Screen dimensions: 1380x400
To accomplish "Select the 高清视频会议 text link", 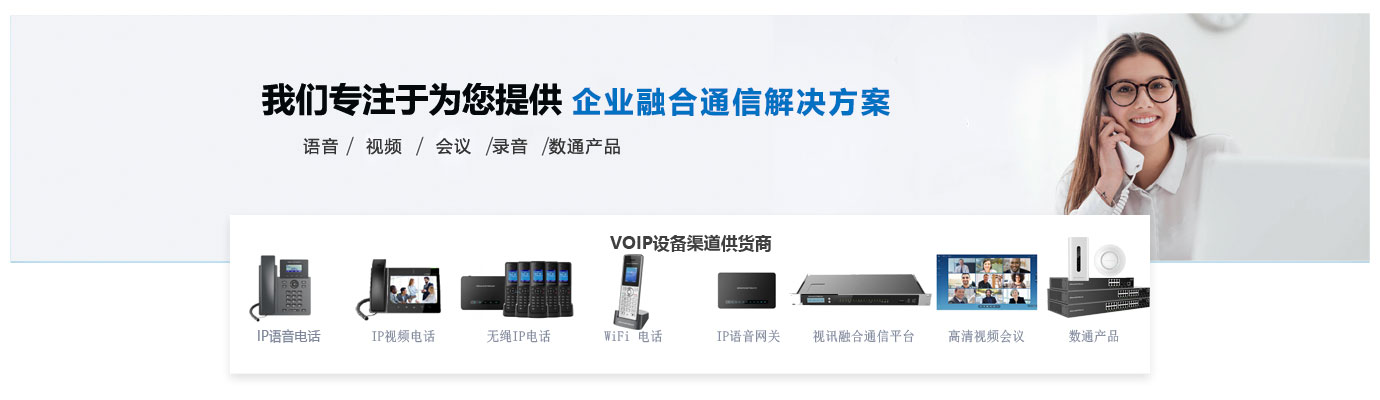I will coord(986,337).
